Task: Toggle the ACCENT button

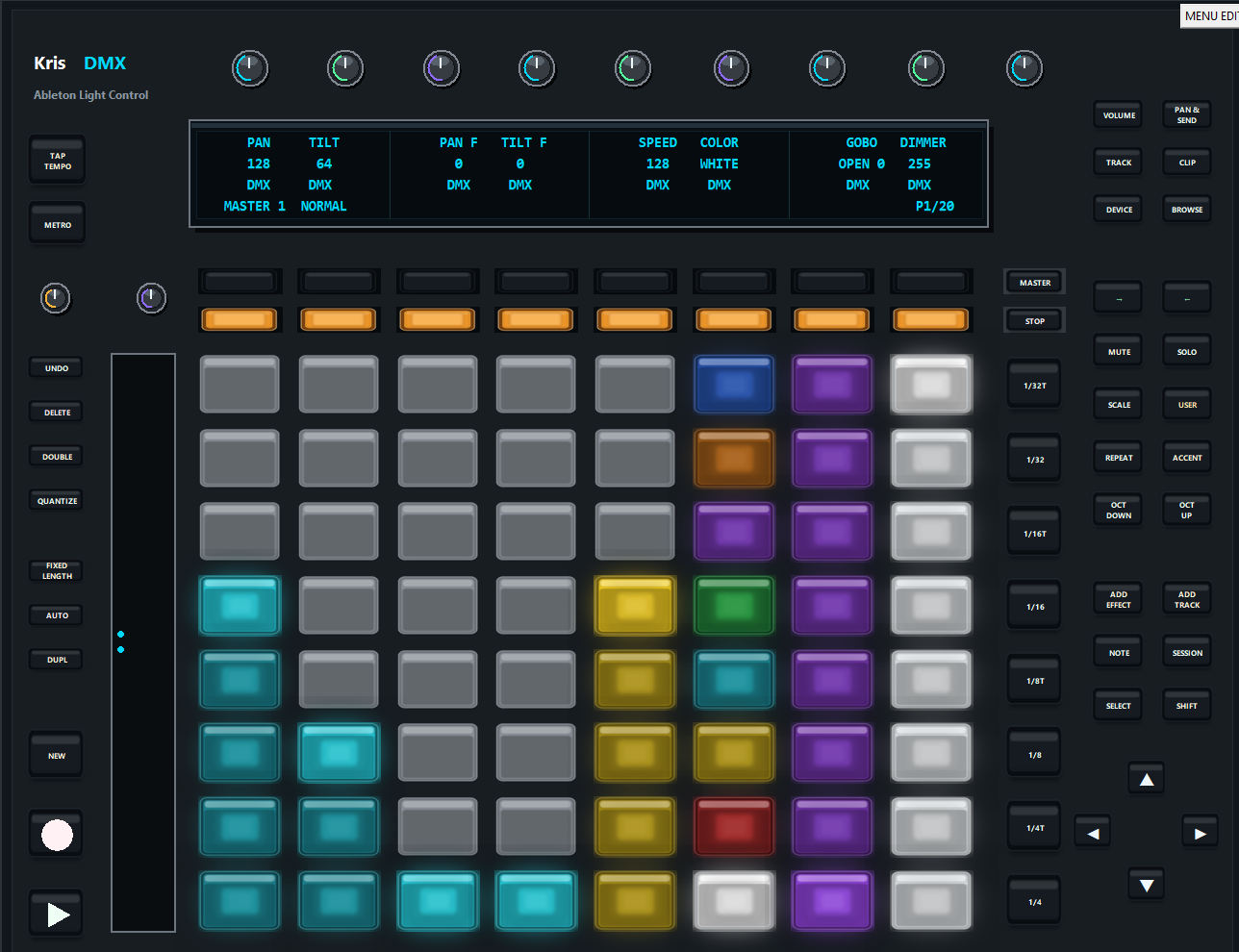Action: tap(1187, 458)
